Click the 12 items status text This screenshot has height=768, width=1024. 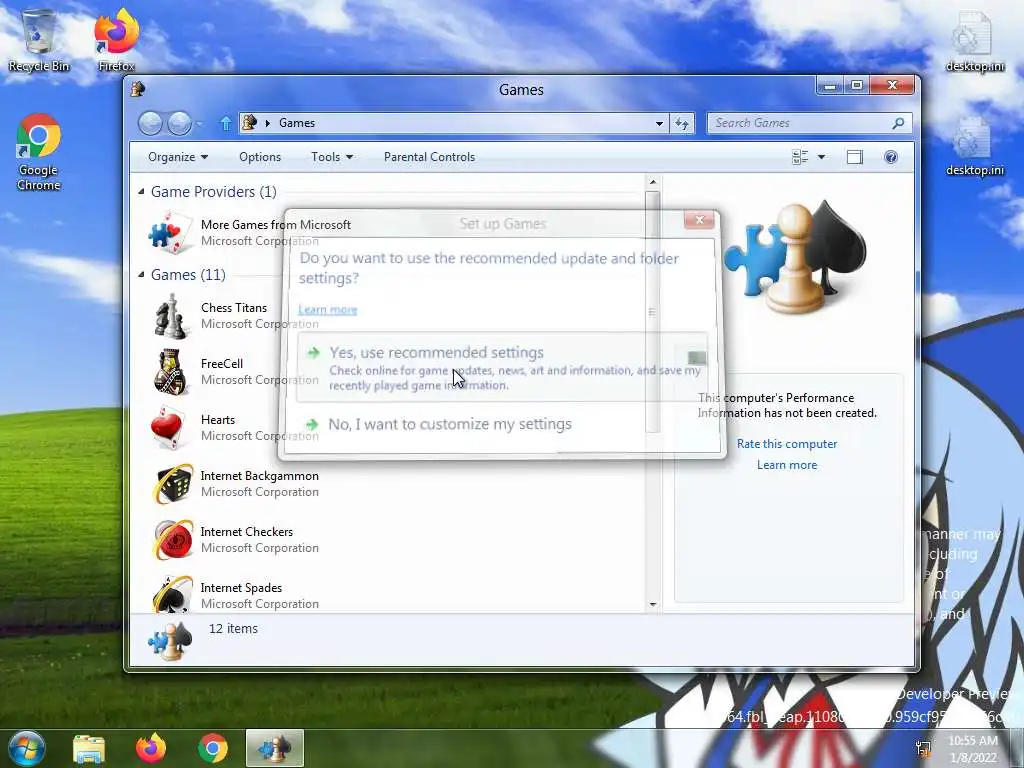(233, 628)
